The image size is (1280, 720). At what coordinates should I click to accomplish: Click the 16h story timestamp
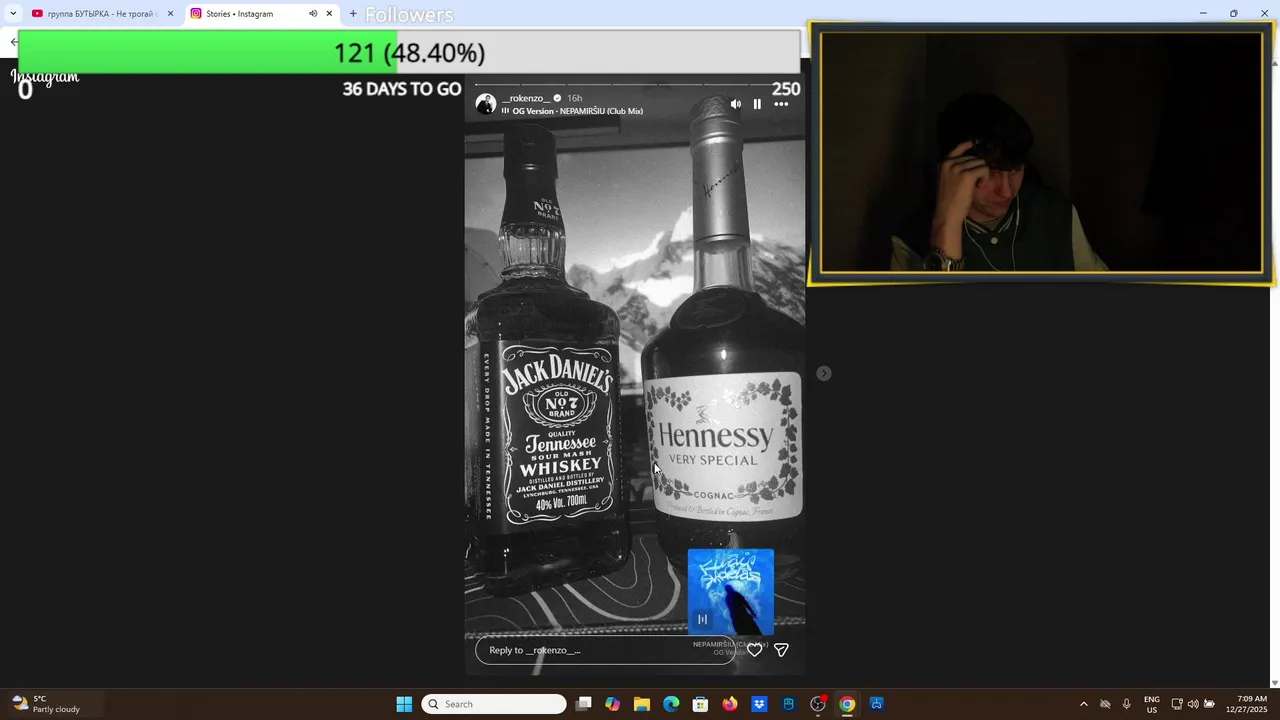tap(574, 98)
